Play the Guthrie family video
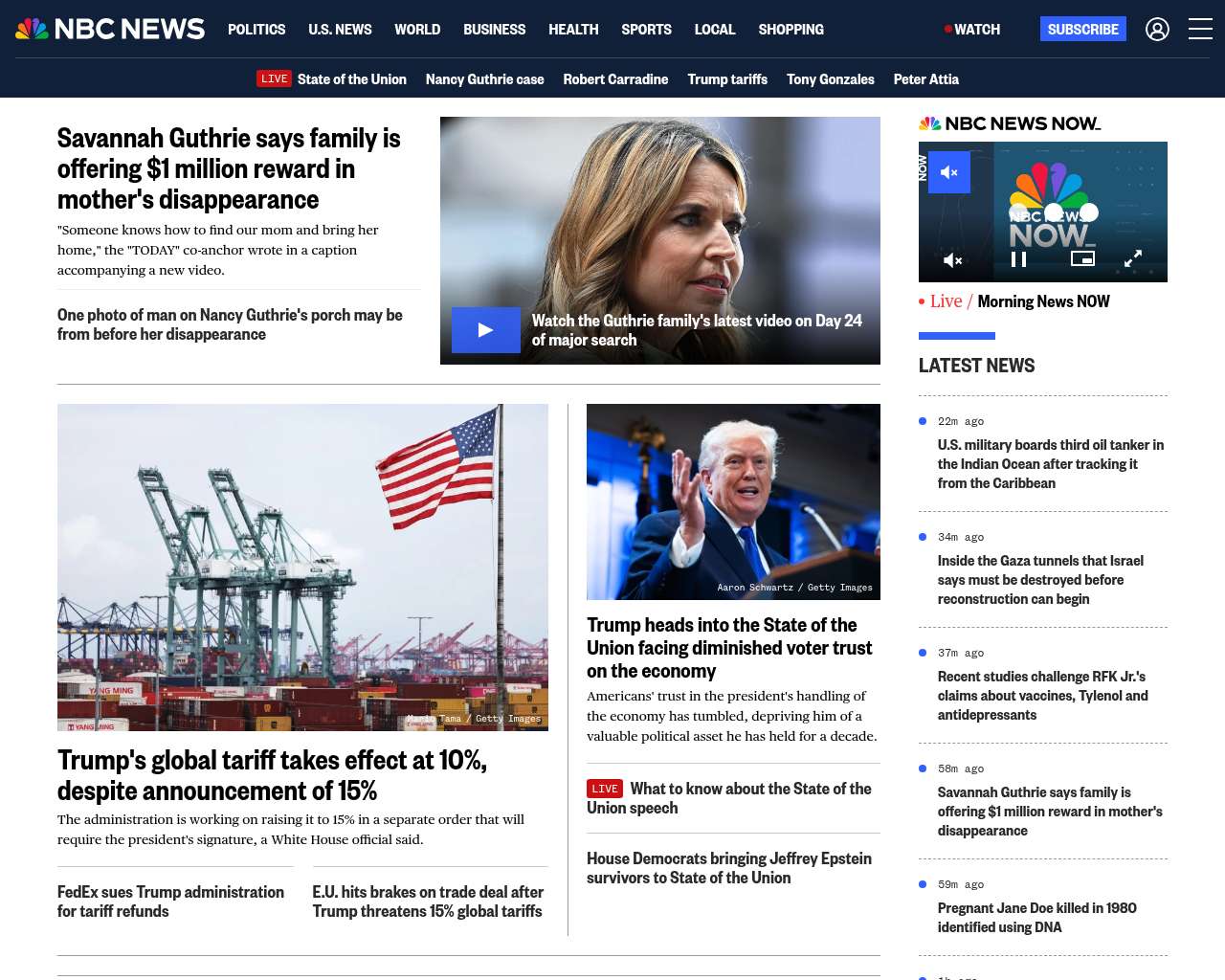 tap(485, 330)
